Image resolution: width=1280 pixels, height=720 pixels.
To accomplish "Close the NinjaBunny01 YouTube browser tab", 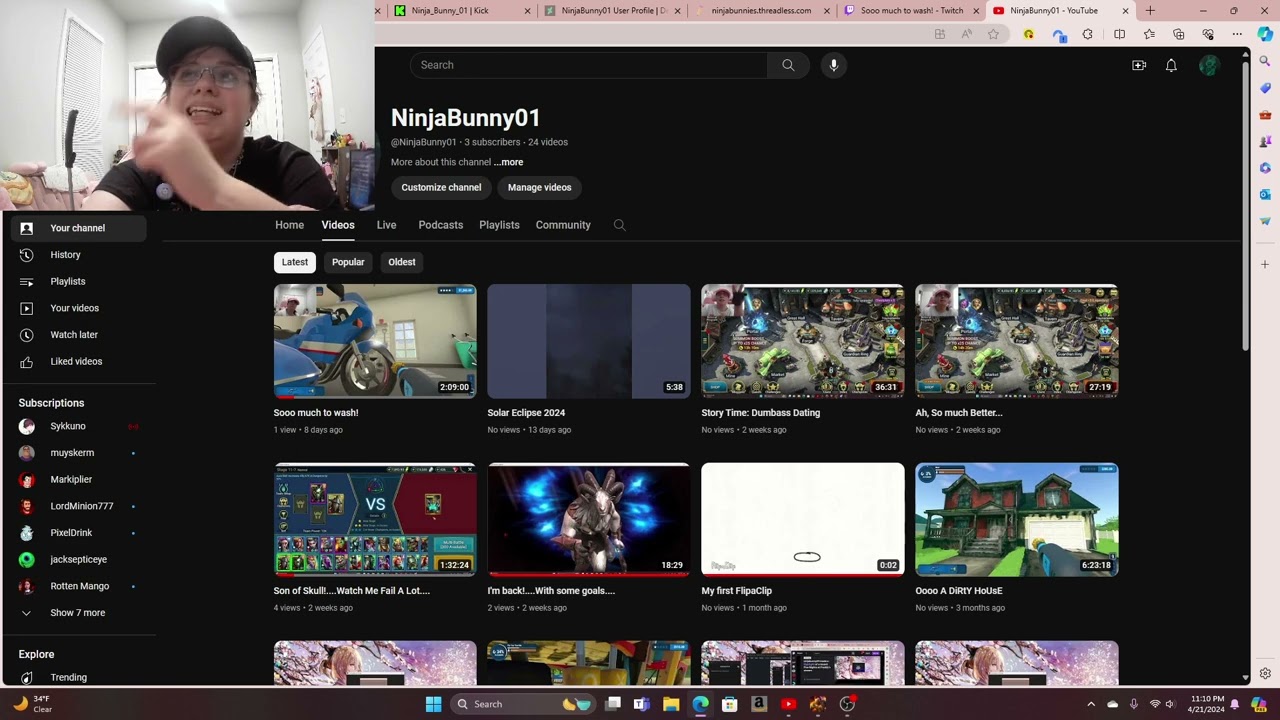I will click(1125, 11).
